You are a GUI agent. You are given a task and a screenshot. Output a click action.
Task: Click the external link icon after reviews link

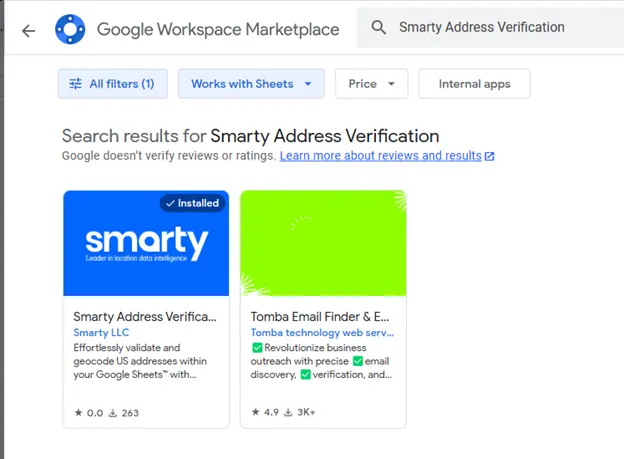pos(489,157)
